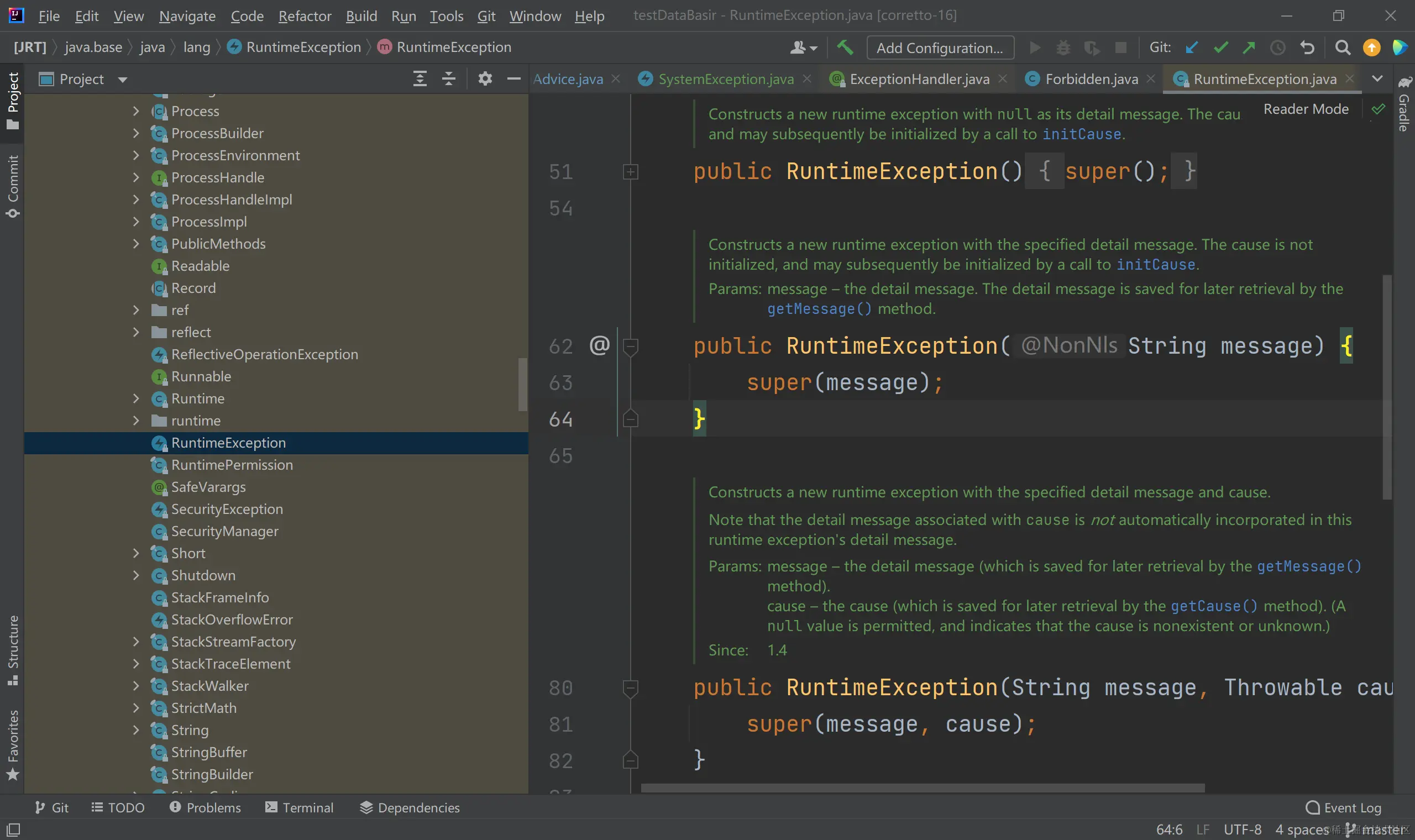This screenshot has height=840, width=1415.
Task: Click the Build project hammer icon
Action: [845, 48]
